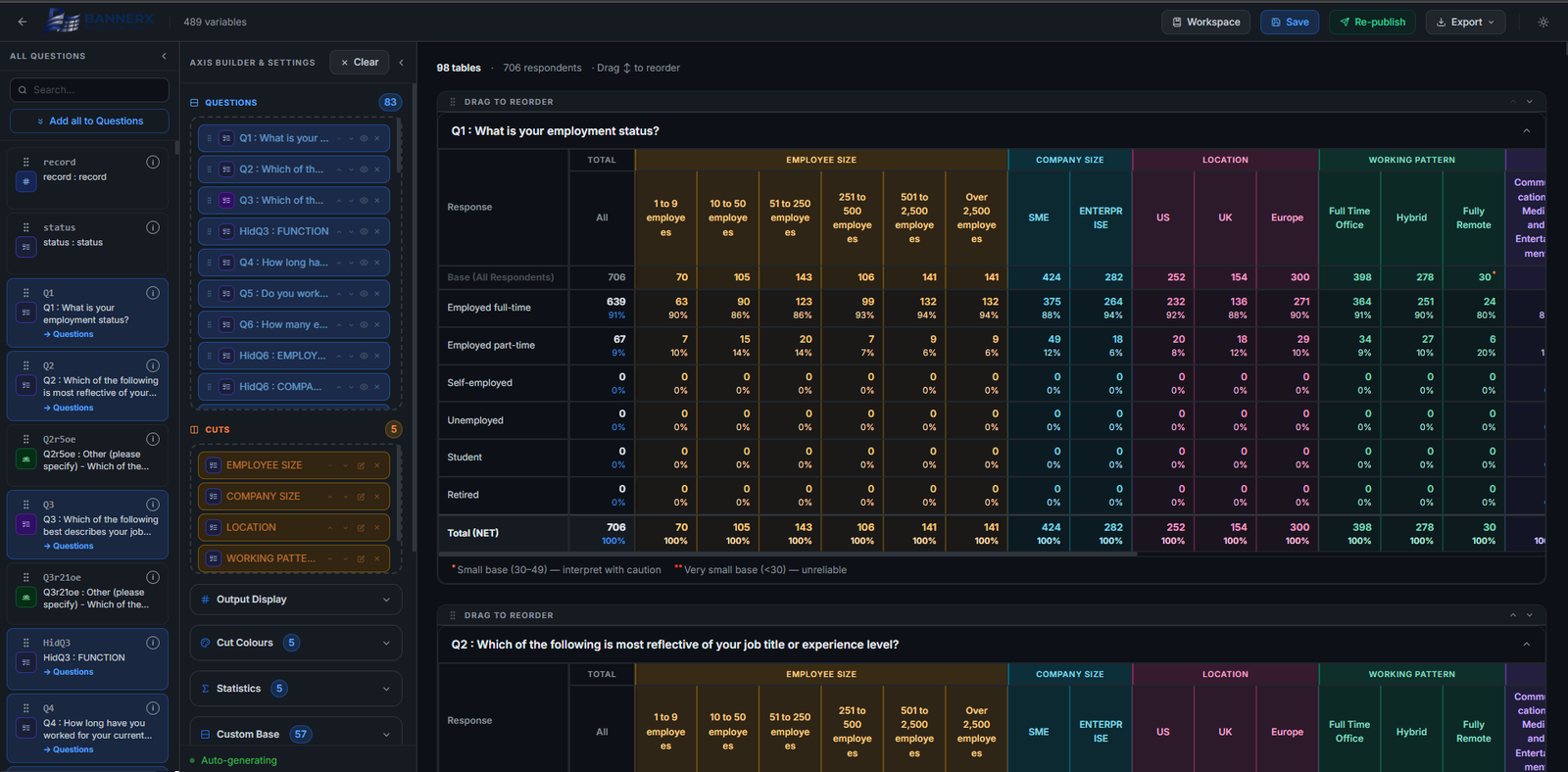1568x772 pixels.
Task: Click the Workspace button
Action: (x=1205, y=22)
